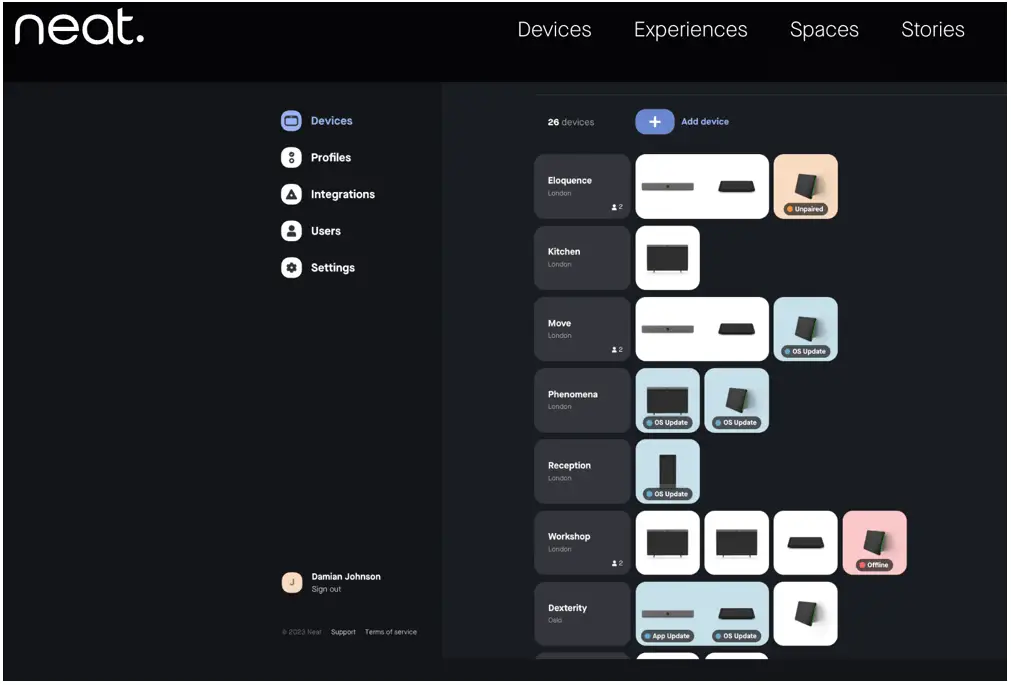Screen dimensions: 1011x685
Task: Click the Offline badge in the Workshop row
Action: 874,564
